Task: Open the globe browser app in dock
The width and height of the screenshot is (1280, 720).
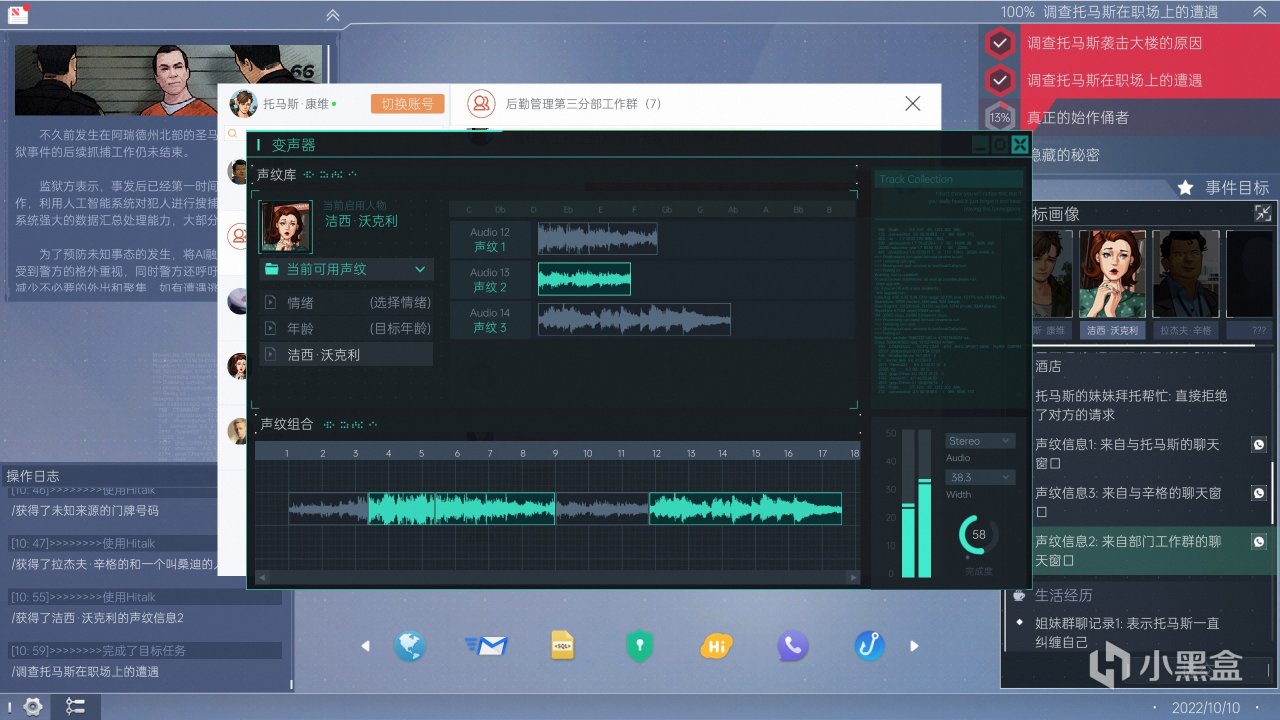Action: click(409, 646)
